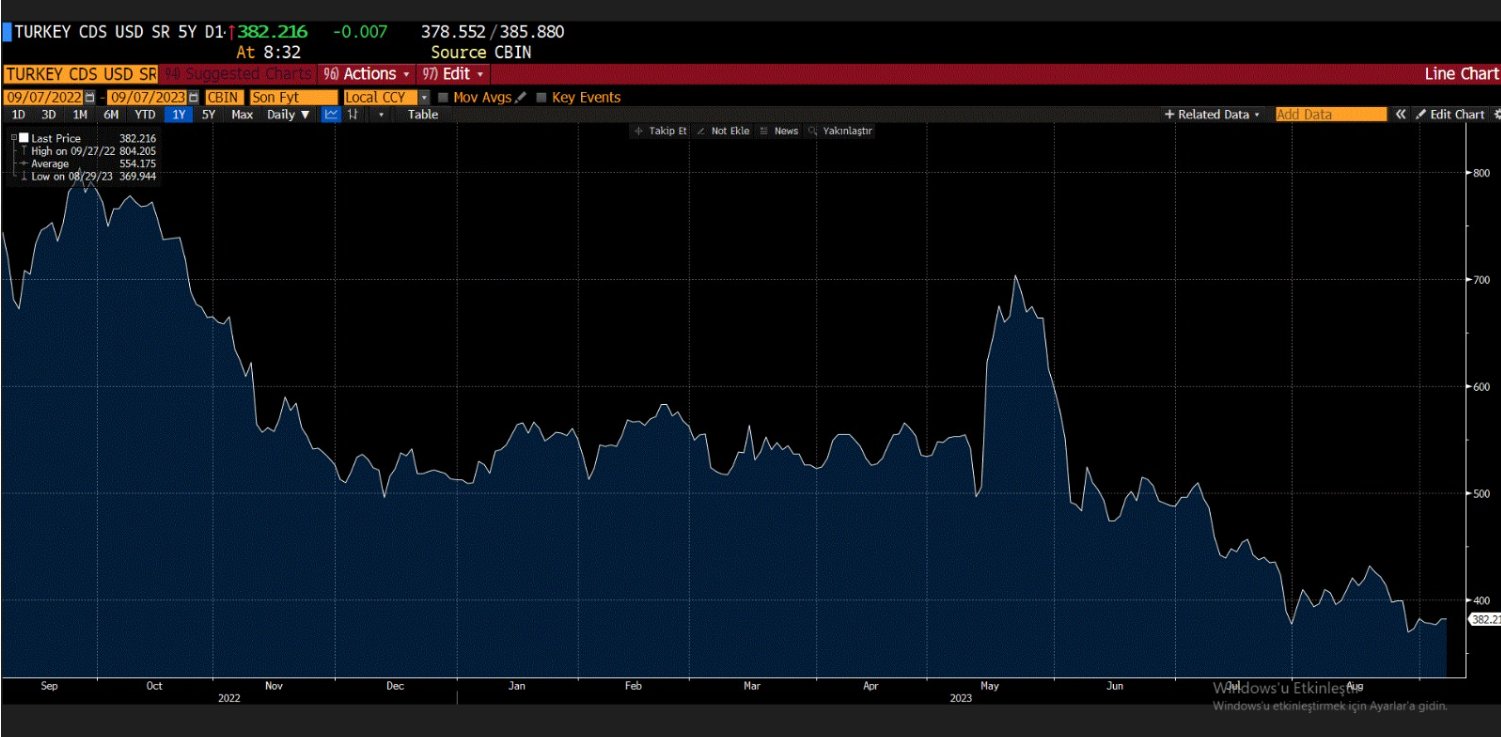Click the Takip Et crosshair tool
The image size is (1501, 737).
tap(660, 131)
